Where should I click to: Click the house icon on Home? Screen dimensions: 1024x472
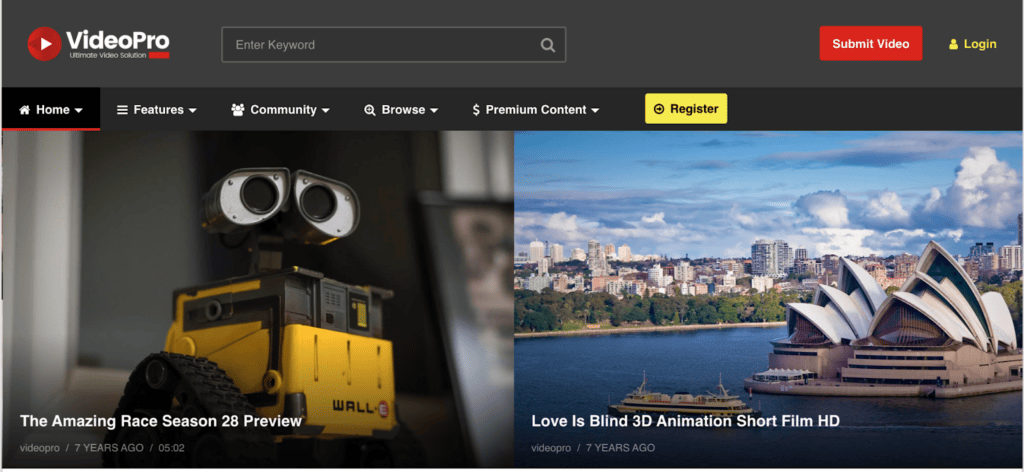(25, 110)
